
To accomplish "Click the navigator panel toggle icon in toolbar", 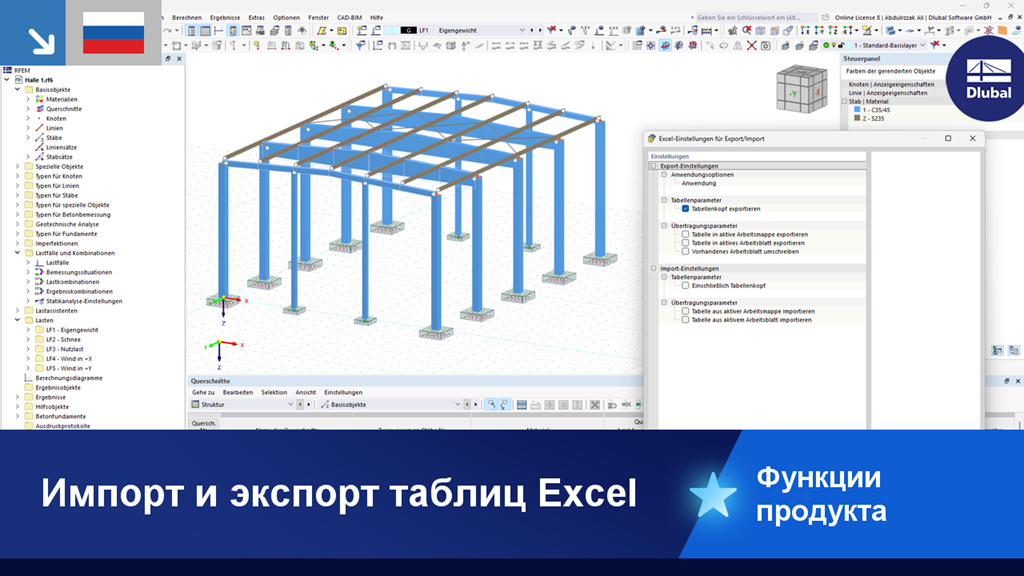I will (192, 31).
